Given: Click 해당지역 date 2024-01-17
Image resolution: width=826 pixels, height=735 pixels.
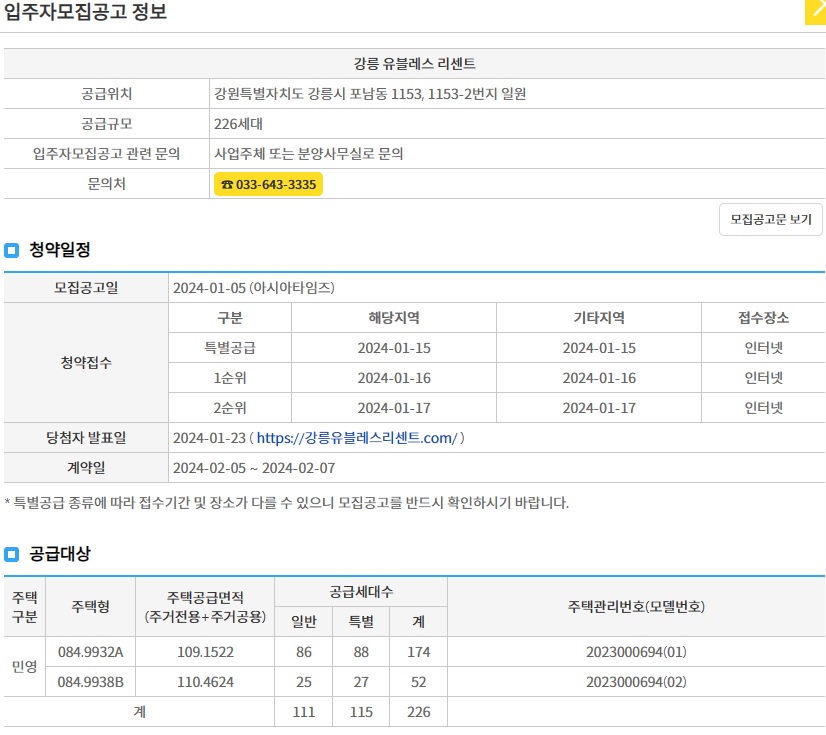Looking at the screenshot, I should pyautogui.click(x=394, y=408).
